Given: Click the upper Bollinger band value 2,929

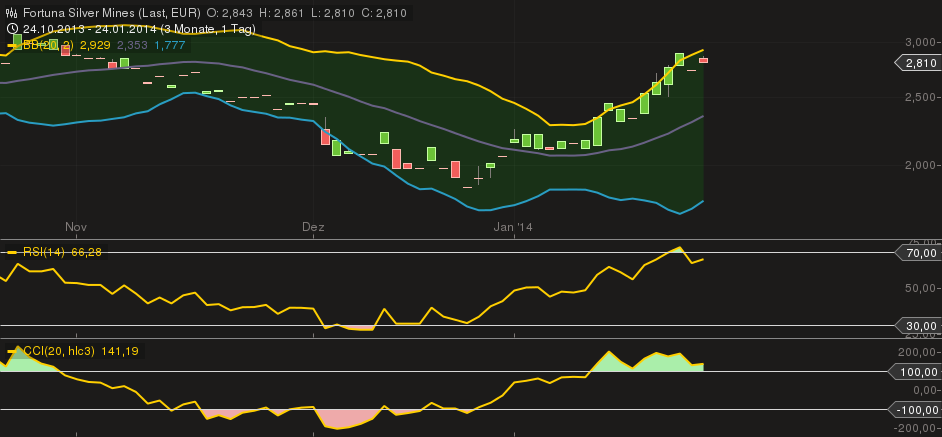Looking at the screenshot, I should point(95,45).
